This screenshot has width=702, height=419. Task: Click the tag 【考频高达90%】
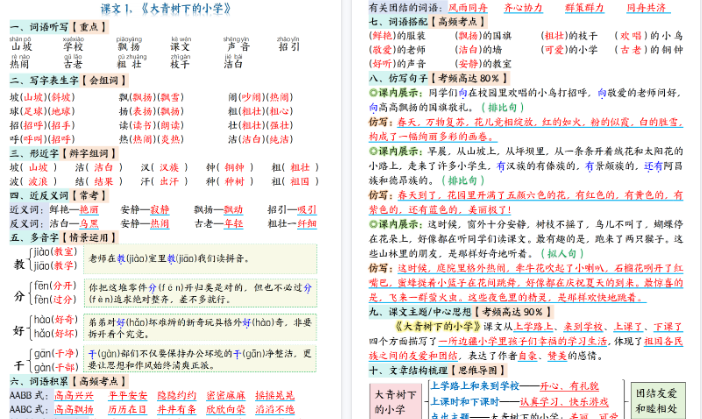[x=513, y=312]
